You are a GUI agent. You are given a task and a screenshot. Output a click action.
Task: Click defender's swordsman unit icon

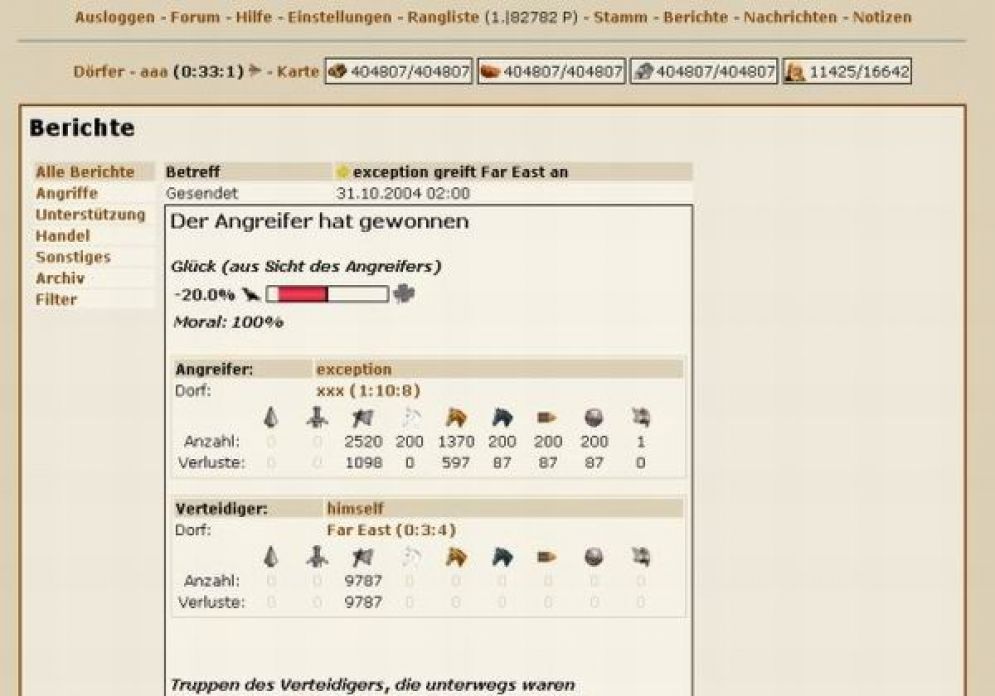pyautogui.click(x=317, y=557)
